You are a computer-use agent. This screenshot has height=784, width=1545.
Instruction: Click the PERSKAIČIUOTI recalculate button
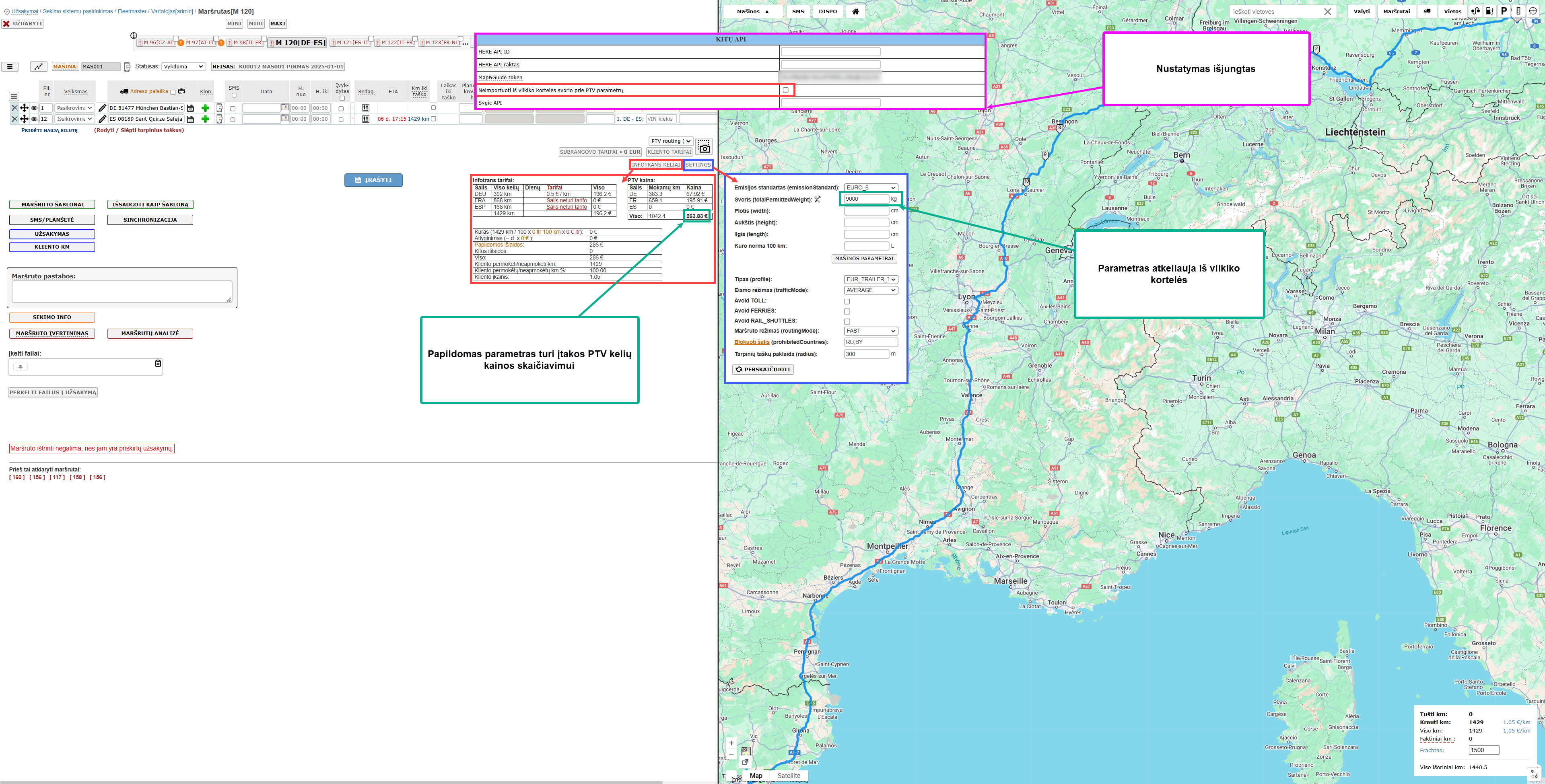[x=763, y=370]
